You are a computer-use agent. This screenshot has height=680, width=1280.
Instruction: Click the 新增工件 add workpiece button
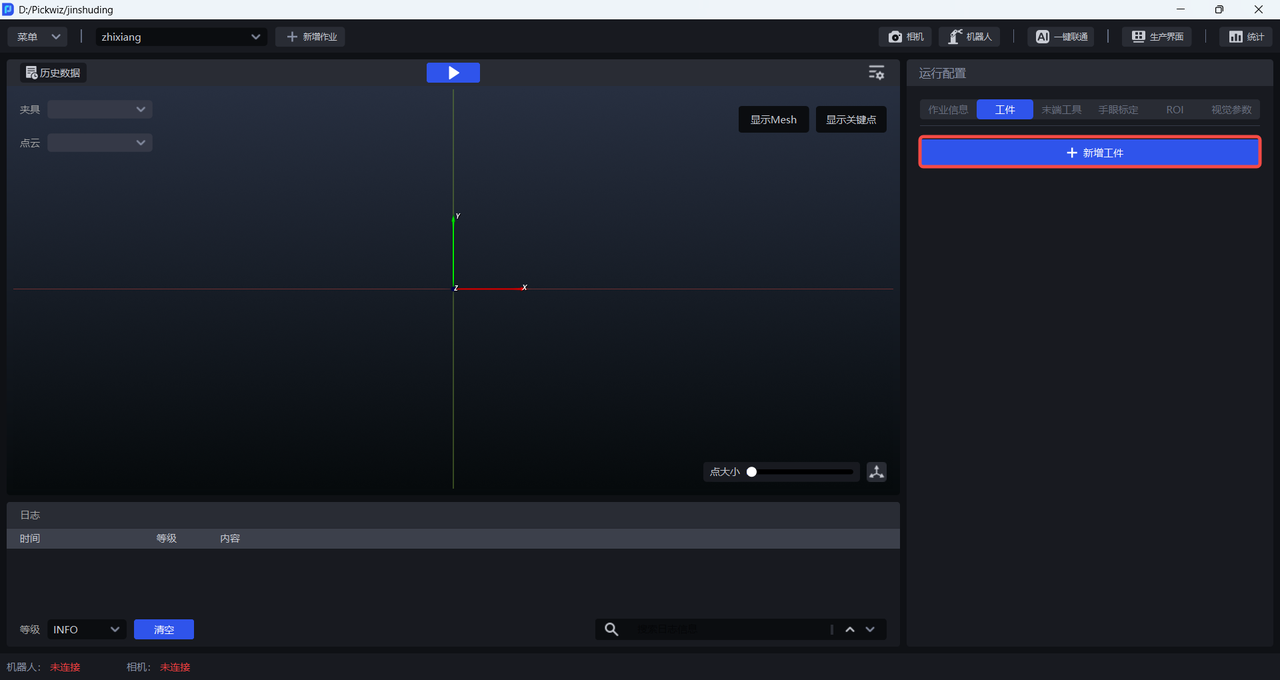1089,153
